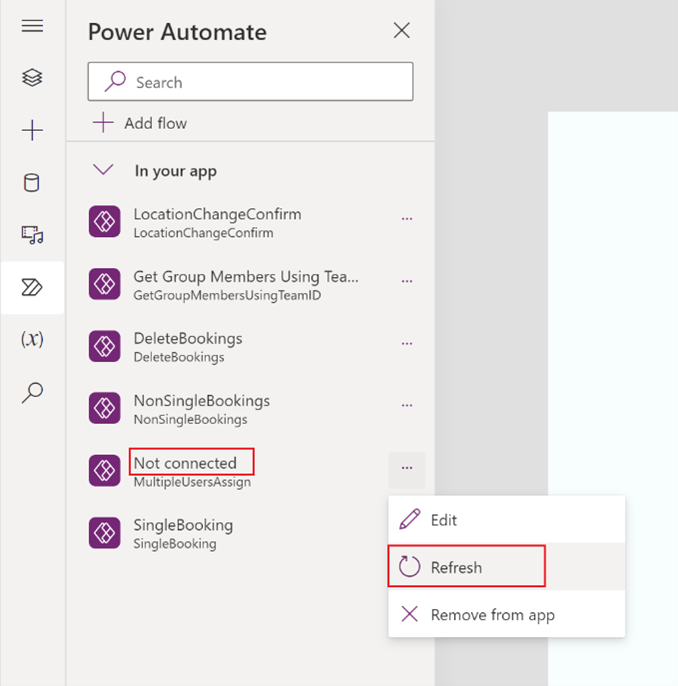The image size is (678, 686).
Task: Open more options for DeleteBookings flow
Action: 406,343
